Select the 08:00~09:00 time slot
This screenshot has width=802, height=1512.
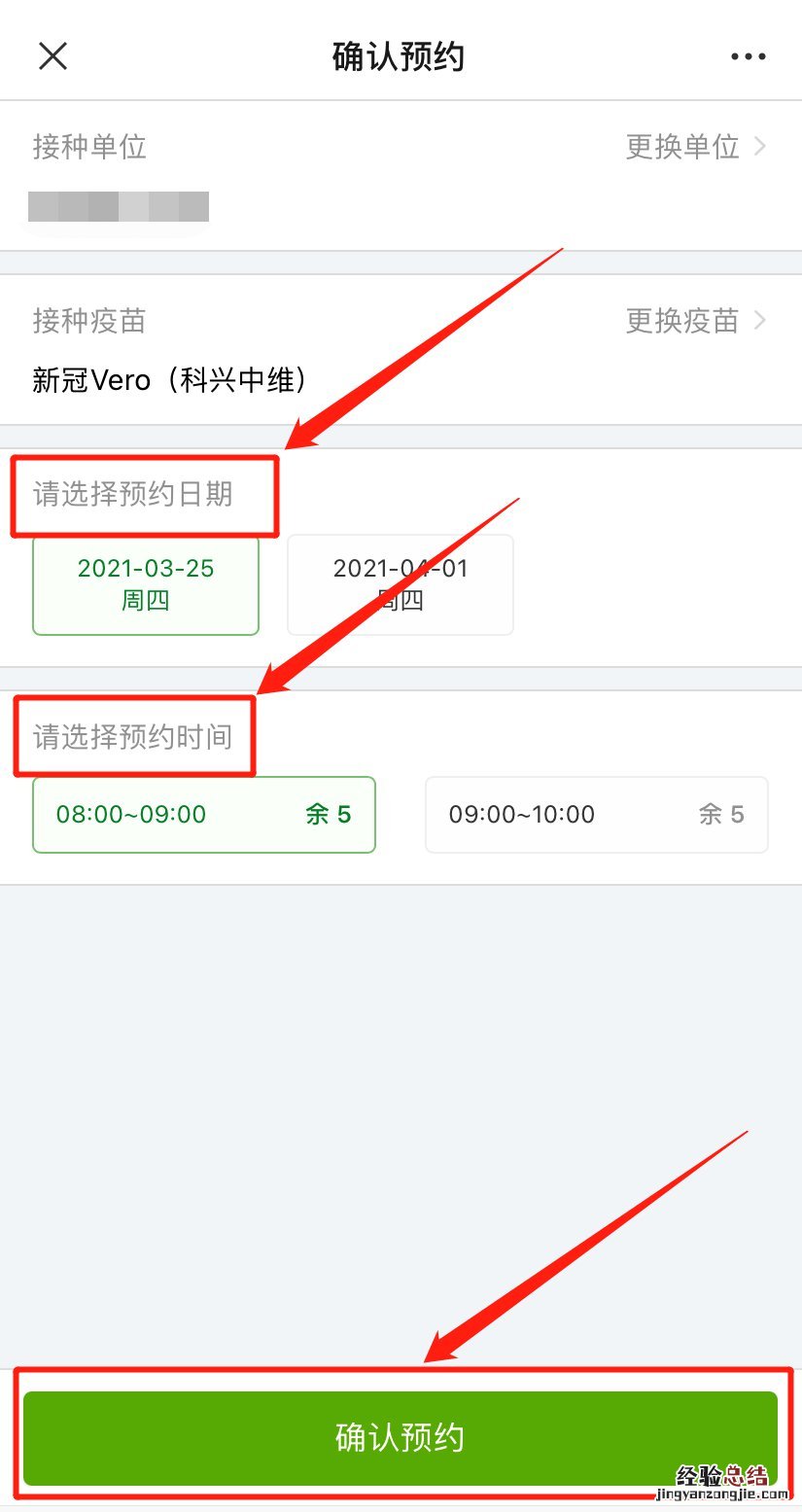pyautogui.click(x=204, y=815)
